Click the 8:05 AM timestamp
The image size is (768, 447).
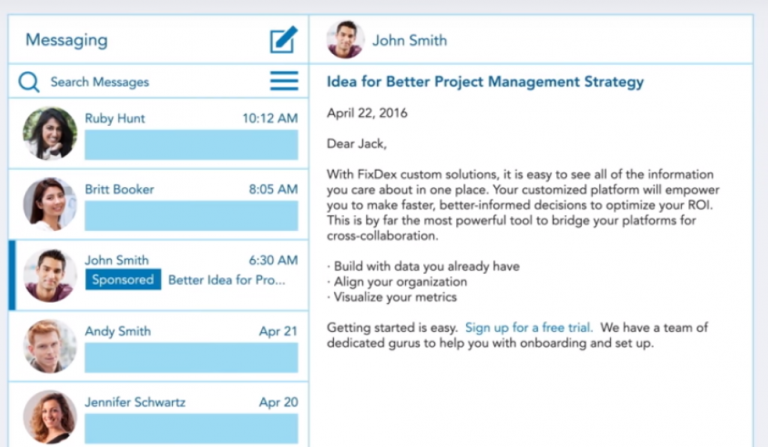[273, 189]
